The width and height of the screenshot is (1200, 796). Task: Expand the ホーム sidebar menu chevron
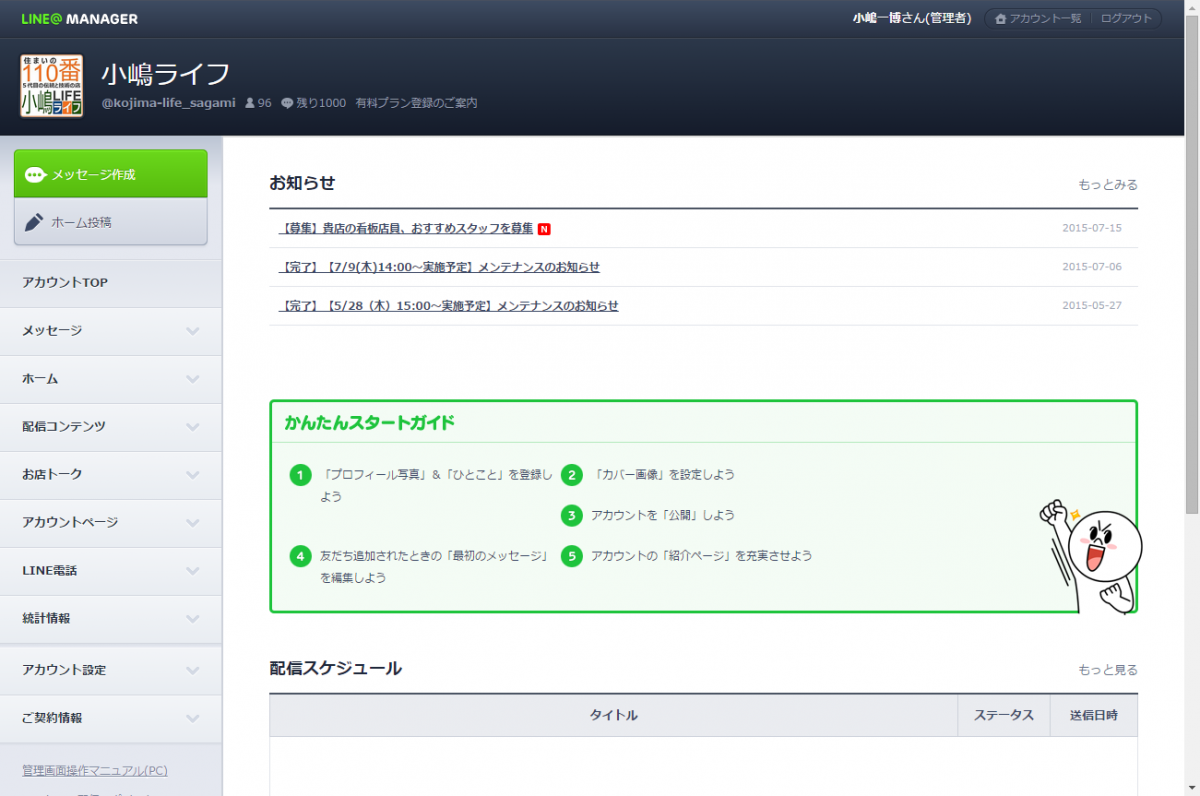(x=193, y=379)
